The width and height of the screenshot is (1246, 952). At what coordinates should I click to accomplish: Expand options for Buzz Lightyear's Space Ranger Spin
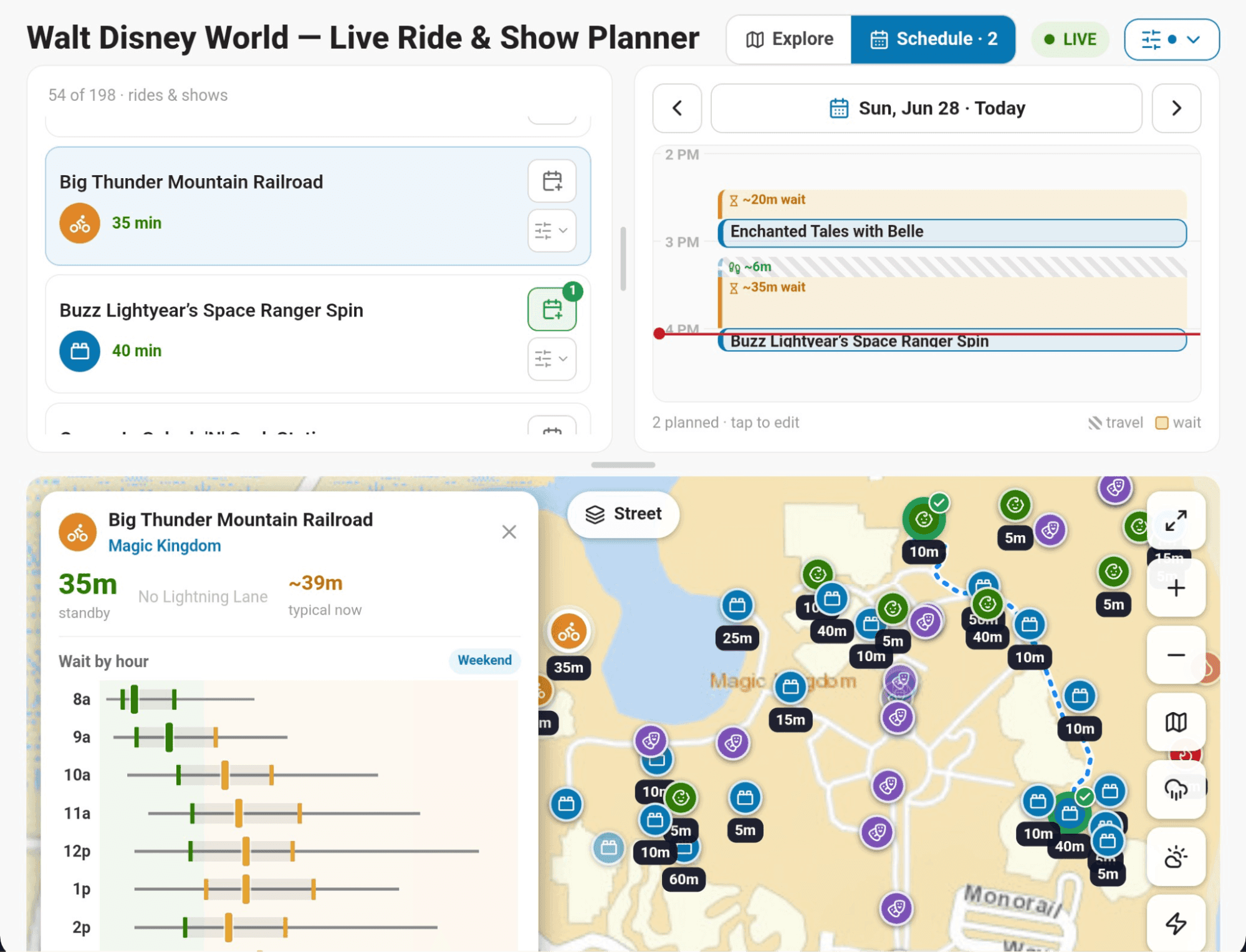coord(552,359)
